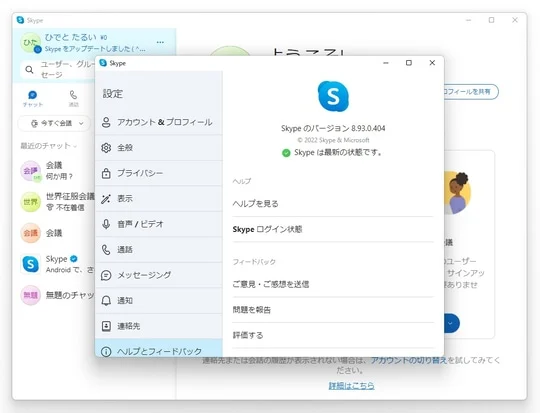This screenshot has height=413, width=540.
Task: Click the green checkmark status icon
Action: point(286,153)
